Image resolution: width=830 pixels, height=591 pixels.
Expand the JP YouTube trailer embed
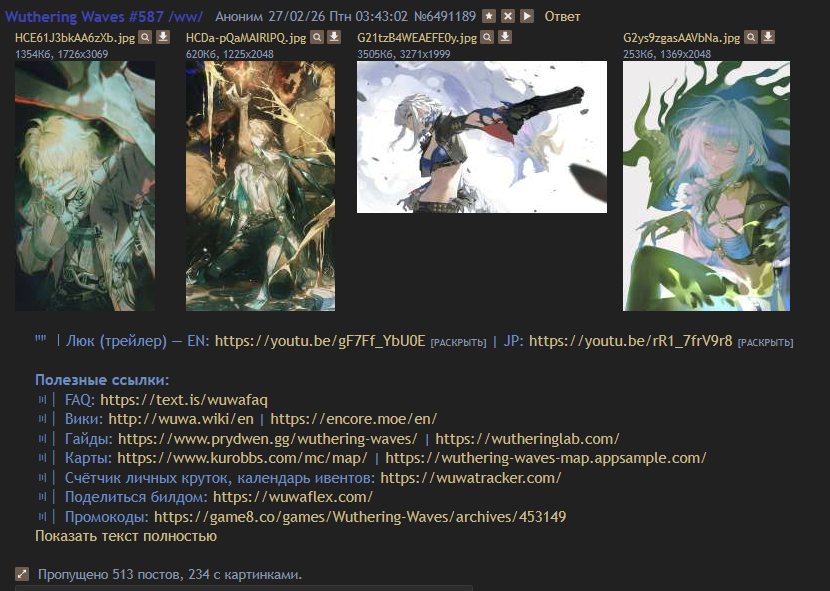tap(765, 343)
